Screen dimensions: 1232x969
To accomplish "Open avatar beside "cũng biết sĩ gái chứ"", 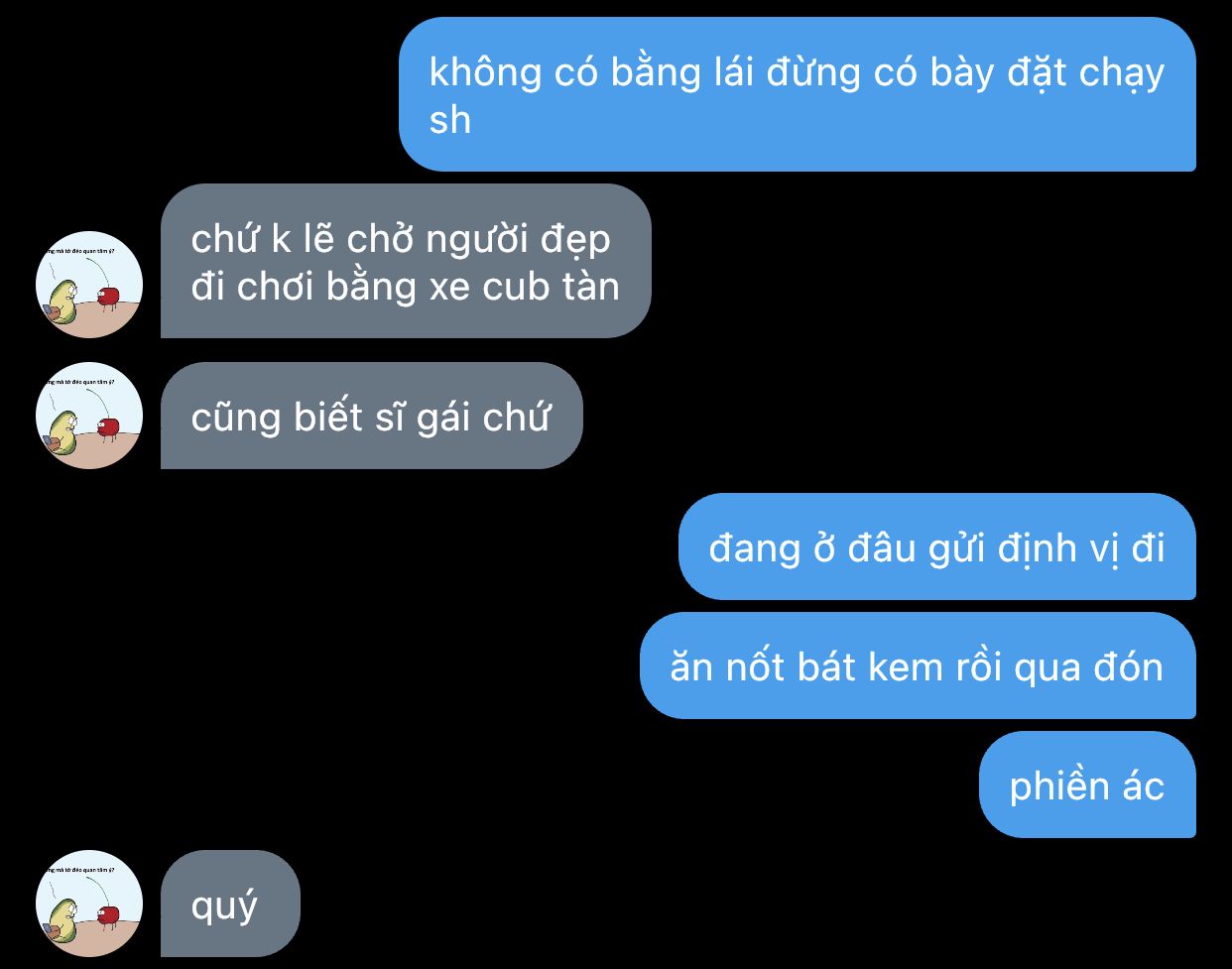I will pyautogui.click(x=89, y=416).
